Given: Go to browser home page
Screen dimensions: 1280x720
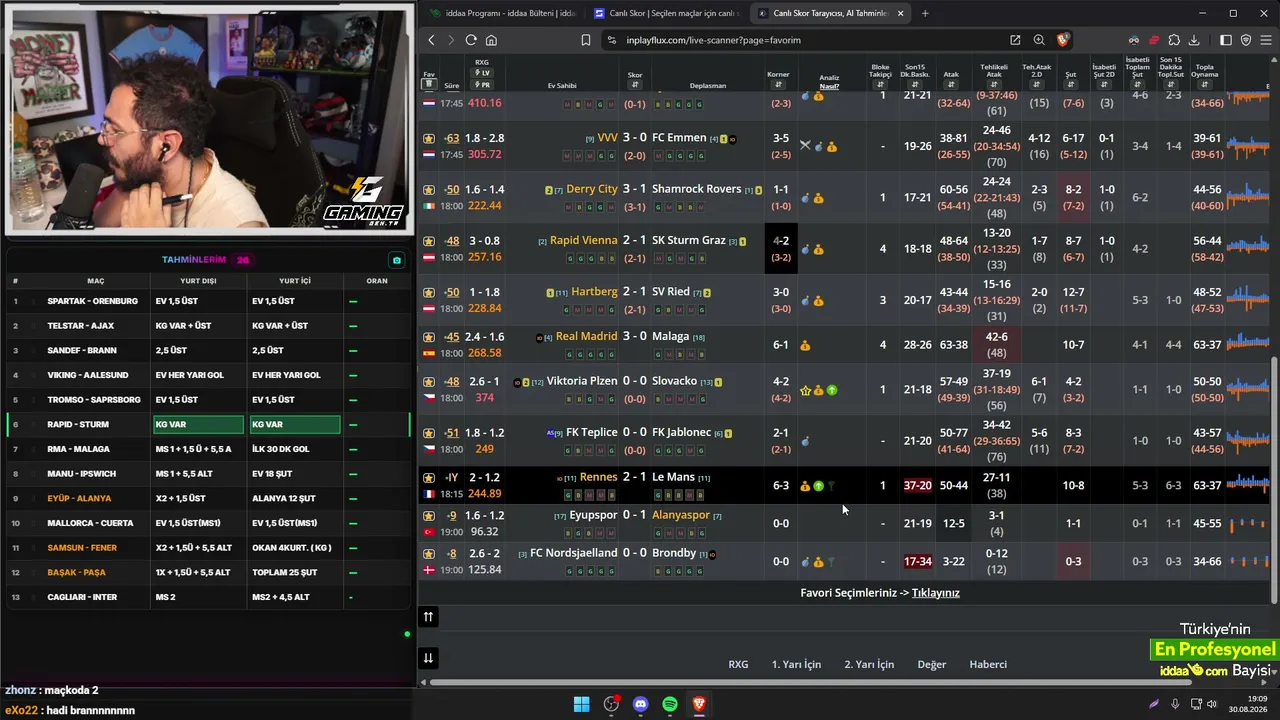Looking at the screenshot, I should (491, 40).
